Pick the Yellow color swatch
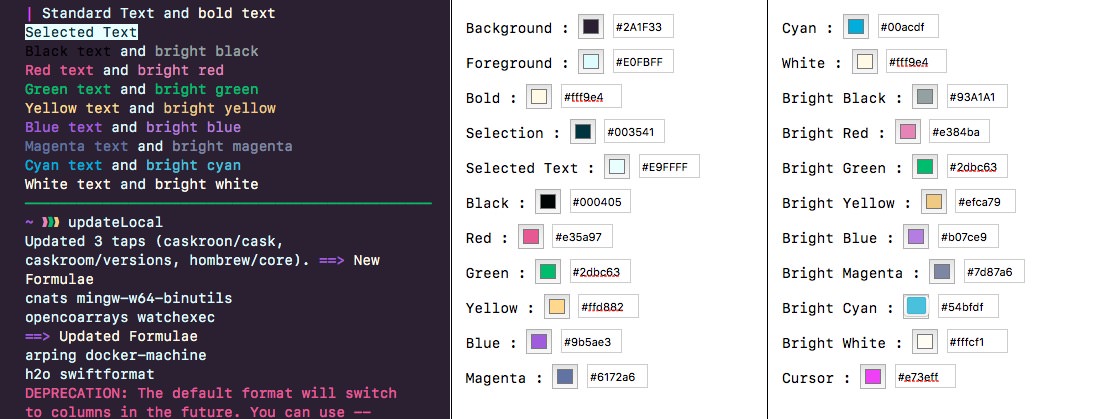This screenshot has height=419, width=1116. click(x=557, y=307)
